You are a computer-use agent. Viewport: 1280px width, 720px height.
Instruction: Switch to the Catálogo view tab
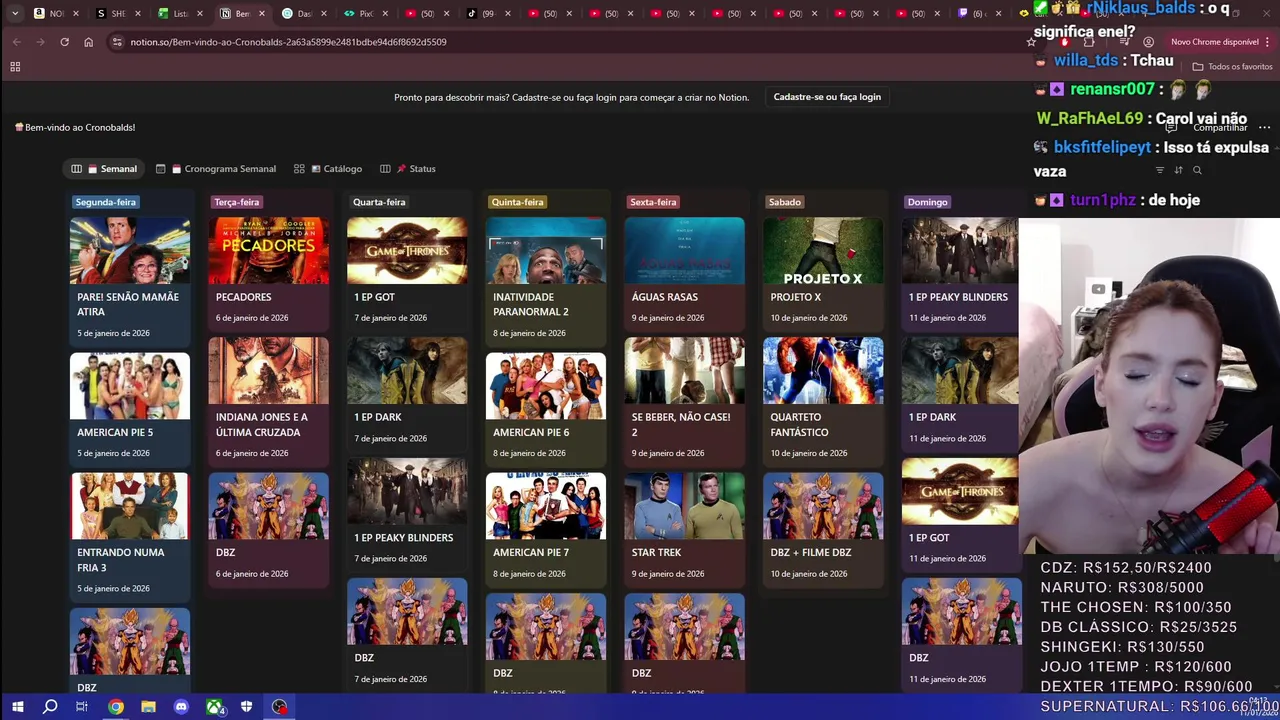pyautogui.click(x=328, y=169)
